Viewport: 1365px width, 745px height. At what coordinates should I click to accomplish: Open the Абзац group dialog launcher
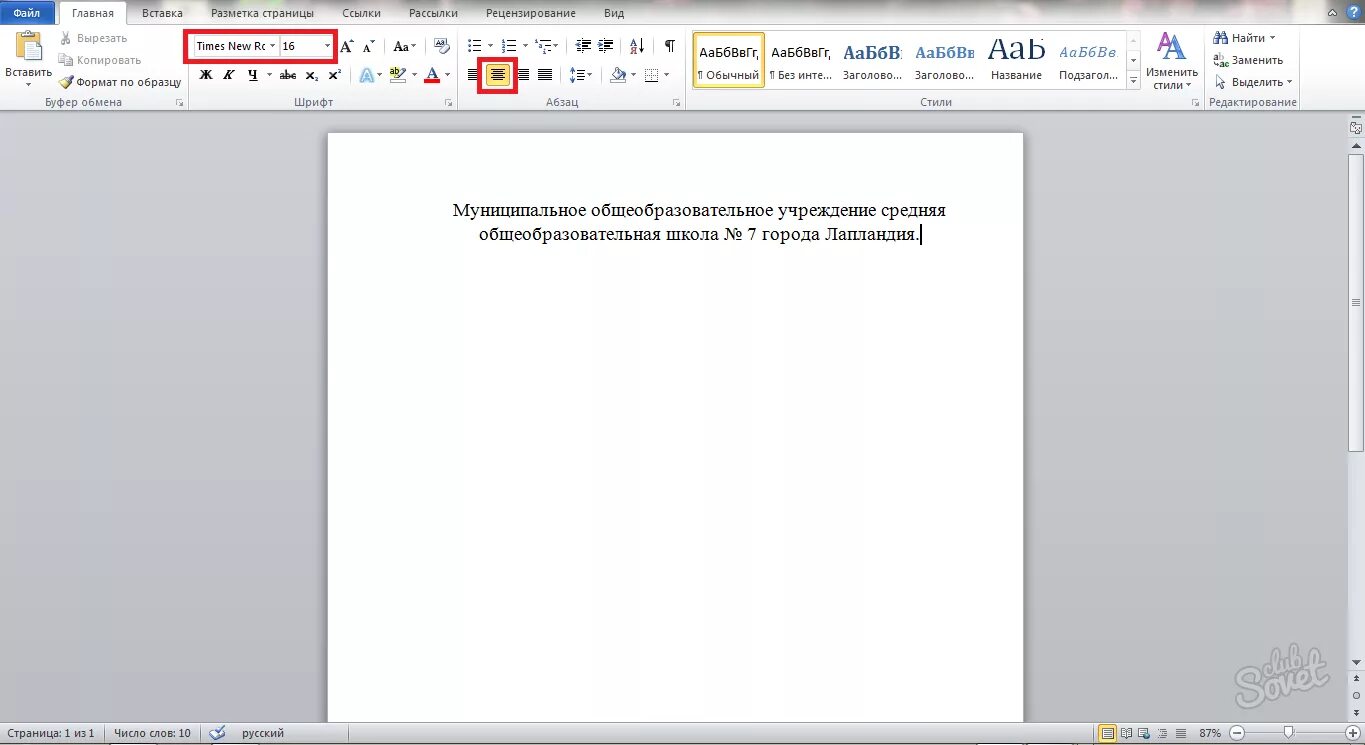tap(676, 103)
